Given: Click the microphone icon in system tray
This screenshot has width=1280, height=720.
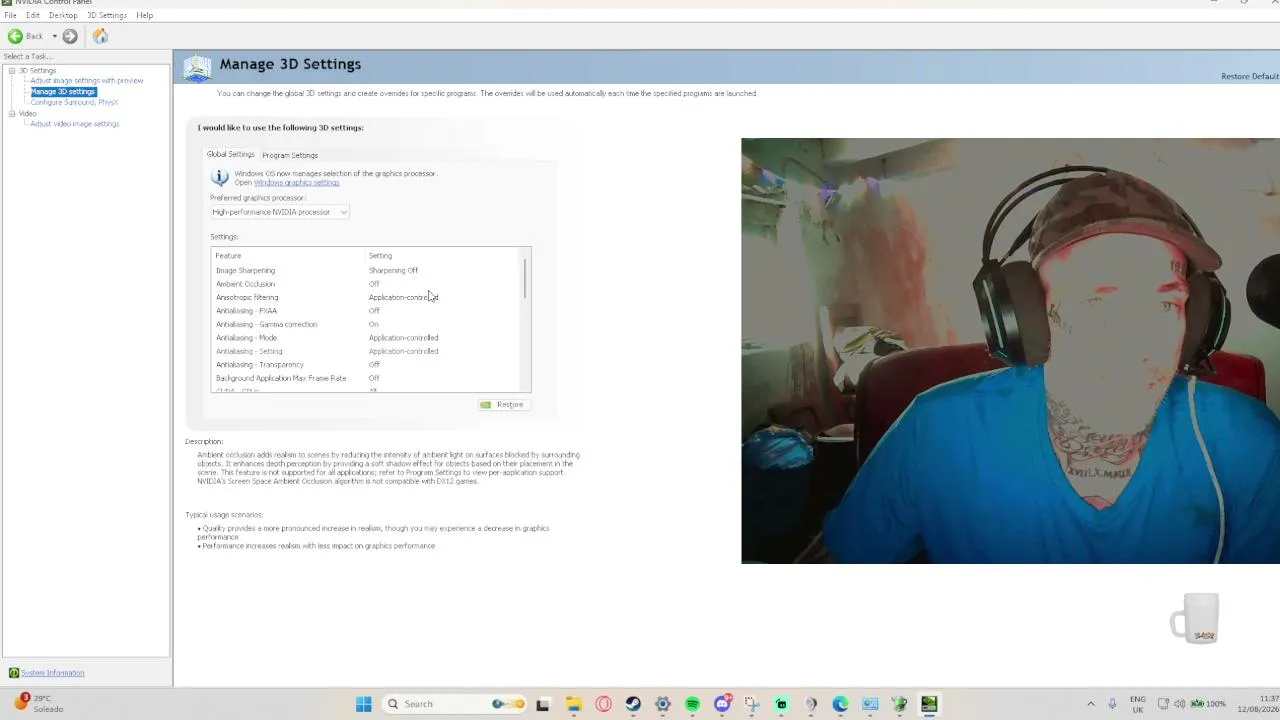Looking at the screenshot, I should [1112, 704].
